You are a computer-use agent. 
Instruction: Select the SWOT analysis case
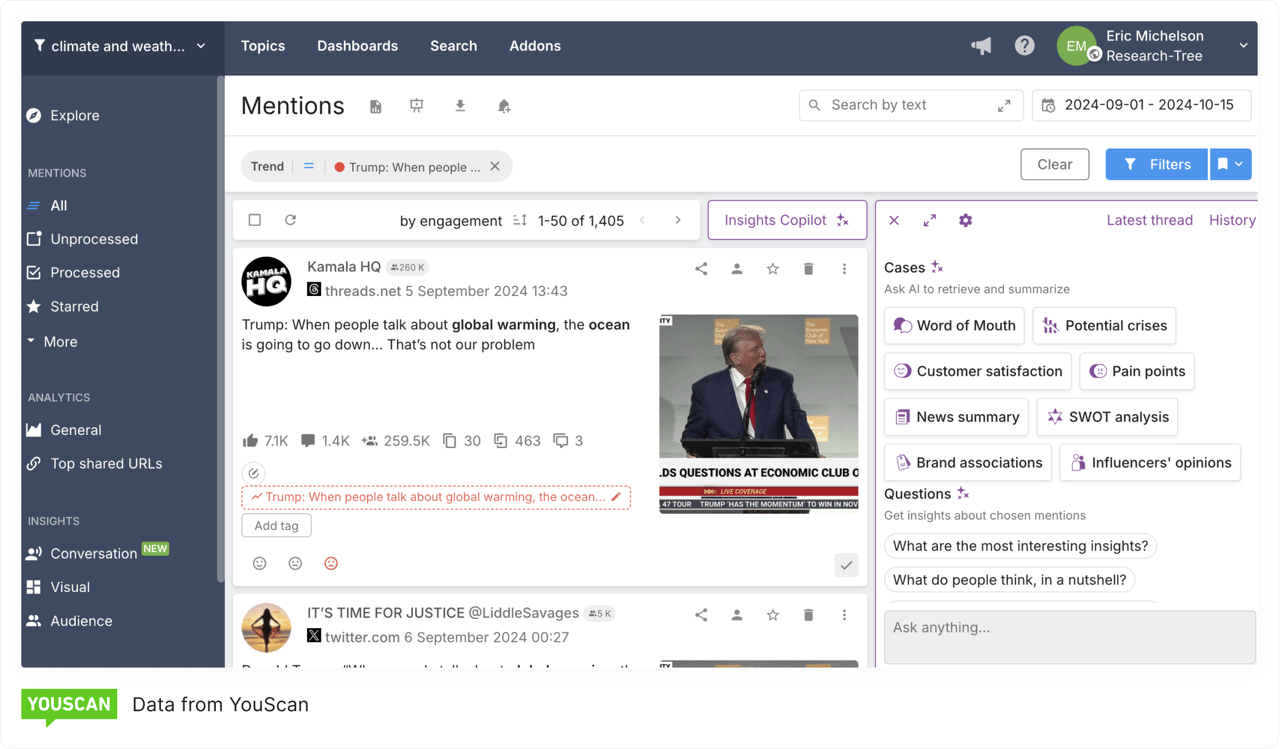coord(1106,417)
